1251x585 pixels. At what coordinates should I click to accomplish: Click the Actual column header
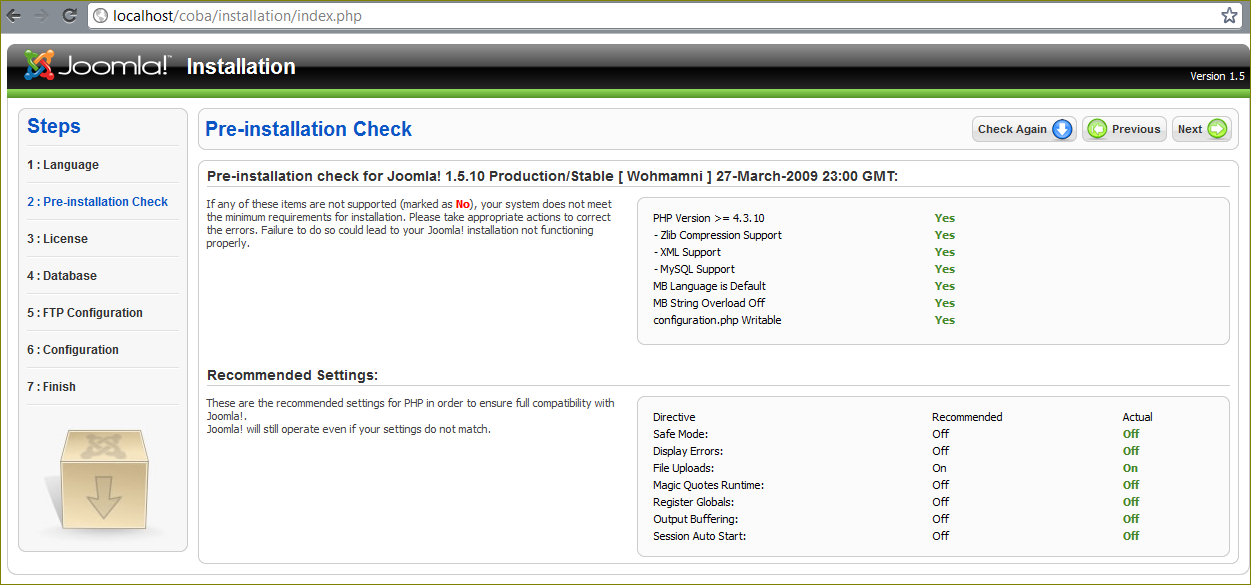click(x=1137, y=417)
